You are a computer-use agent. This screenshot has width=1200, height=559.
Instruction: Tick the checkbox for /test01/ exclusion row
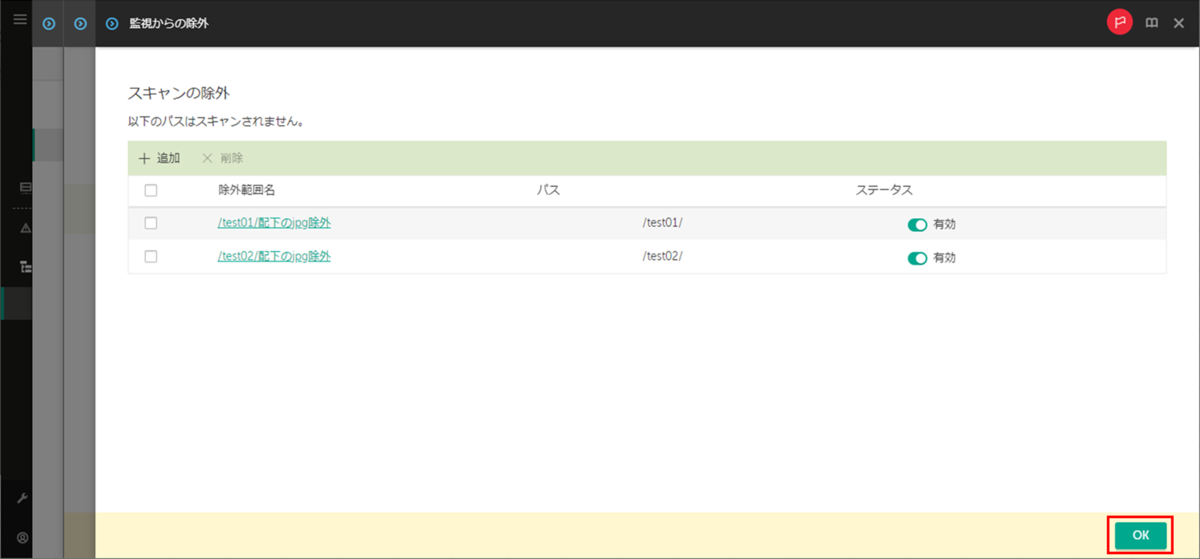click(151, 223)
